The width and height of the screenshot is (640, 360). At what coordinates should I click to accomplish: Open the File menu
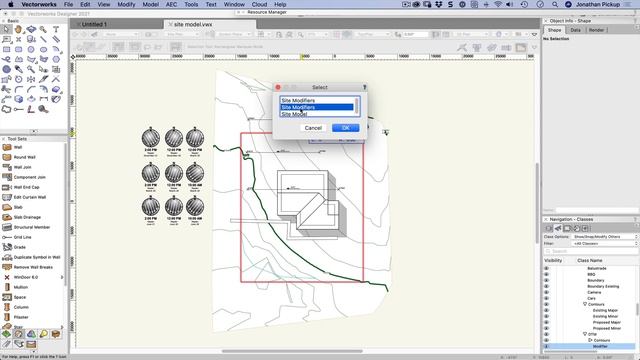click(x=68, y=4)
